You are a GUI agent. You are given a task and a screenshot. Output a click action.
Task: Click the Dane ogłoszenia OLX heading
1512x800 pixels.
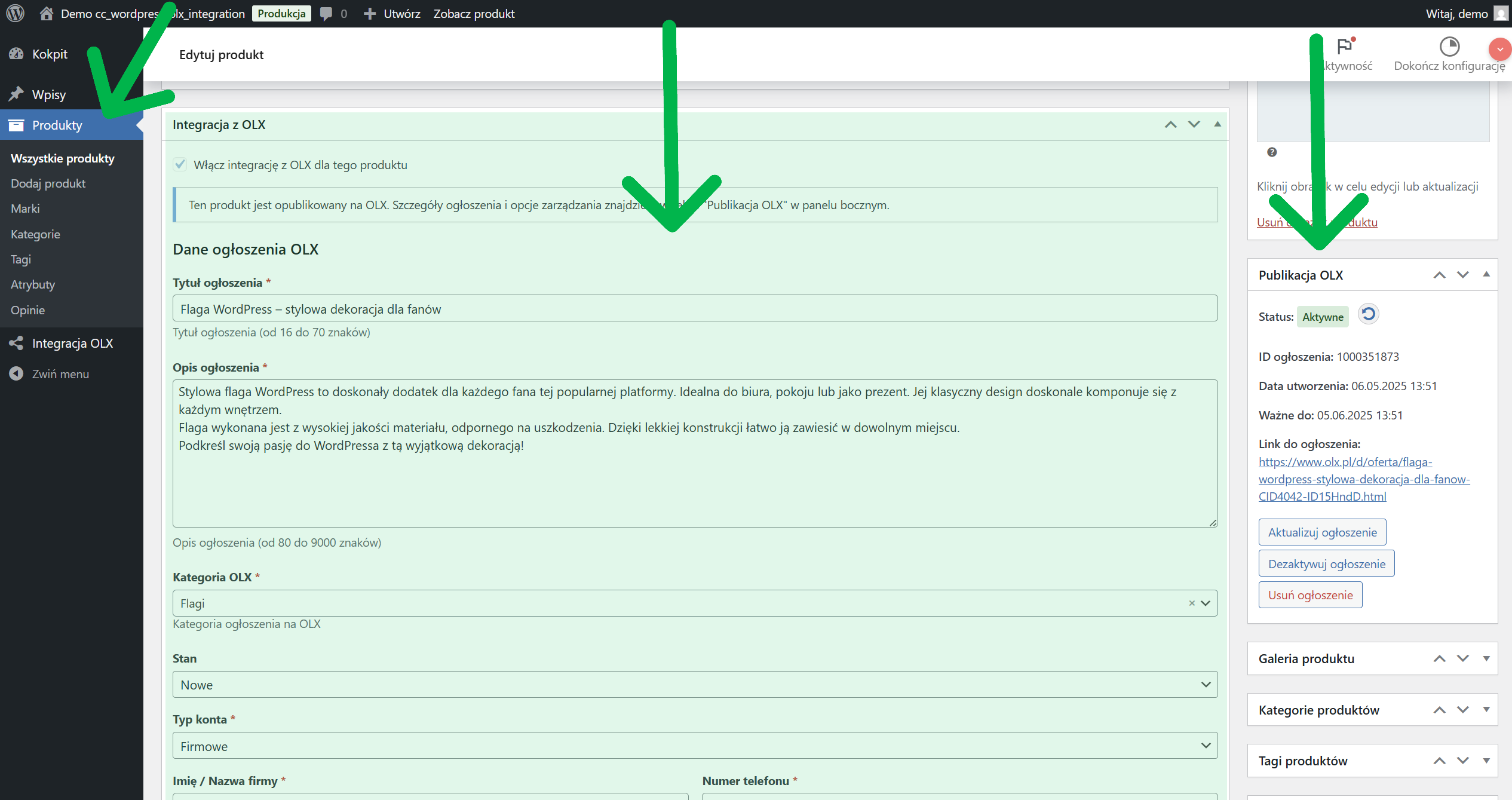[246, 249]
